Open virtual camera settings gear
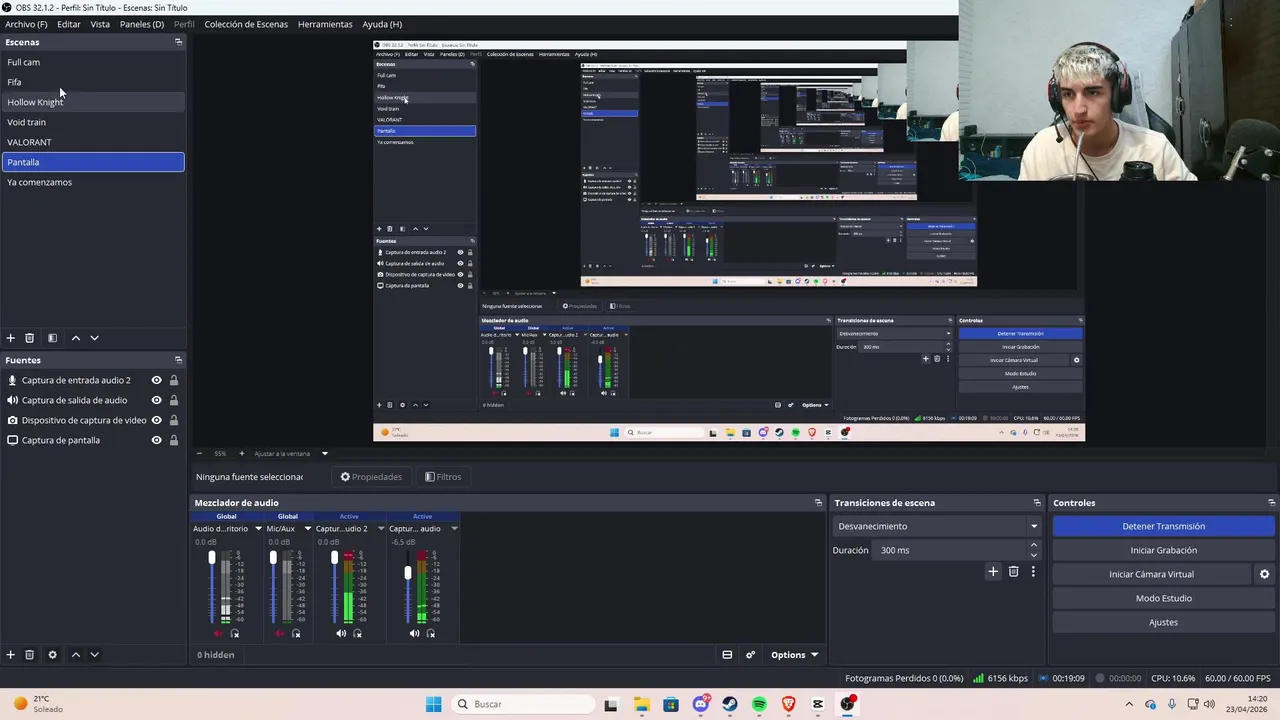The width and height of the screenshot is (1280, 720). click(1264, 574)
